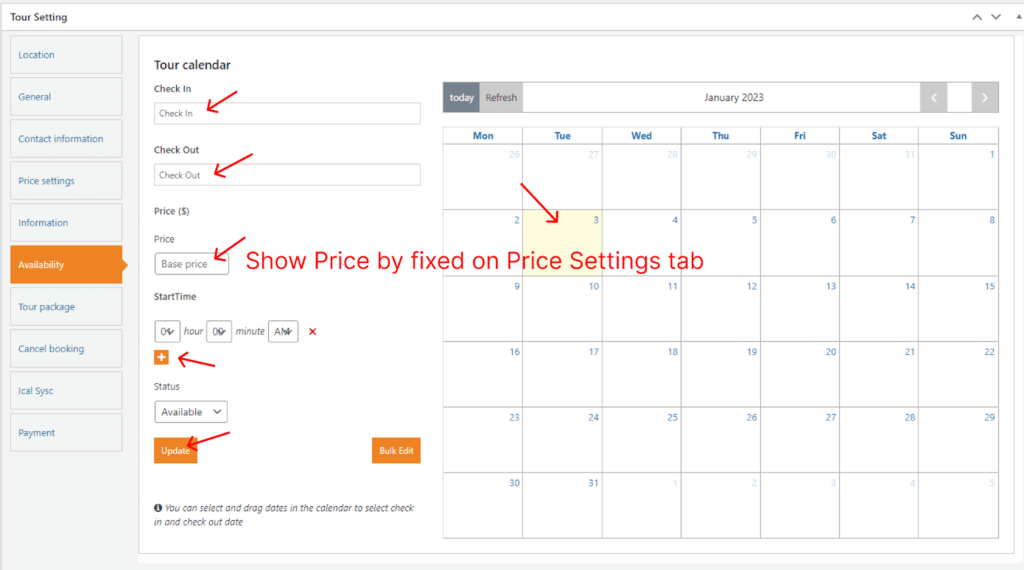Advance to the next calendar month
This screenshot has height=570, width=1024.
click(x=985, y=97)
